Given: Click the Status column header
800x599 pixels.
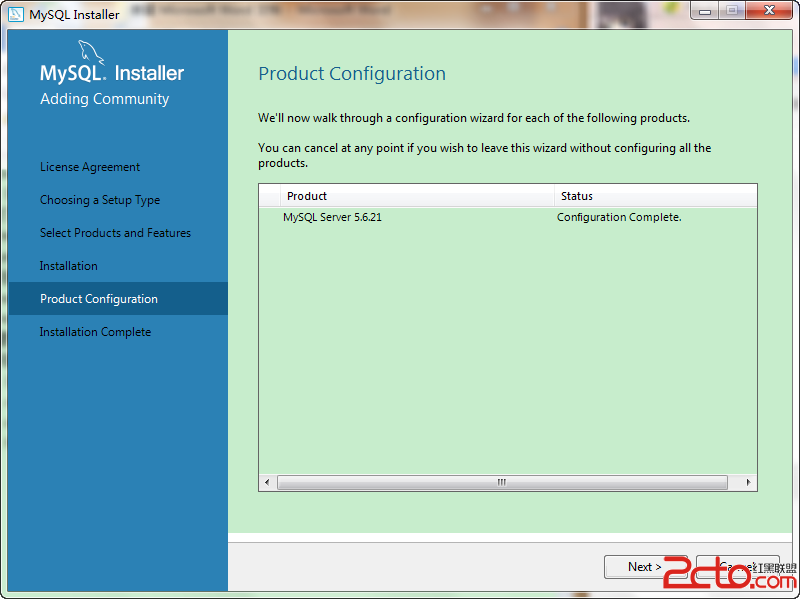Looking at the screenshot, I should (x=656, y=196).
